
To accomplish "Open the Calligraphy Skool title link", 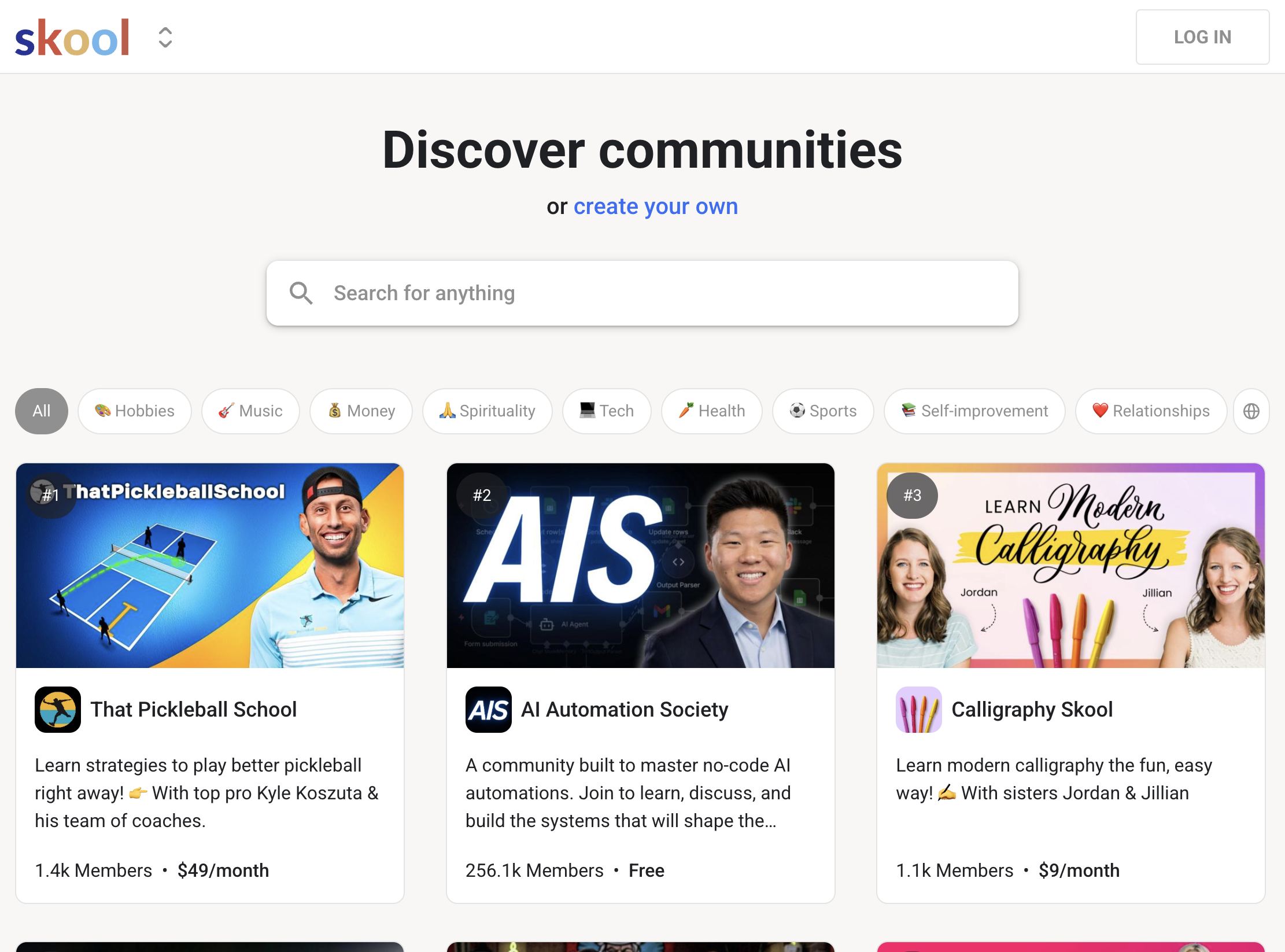I will [1032, 710].
